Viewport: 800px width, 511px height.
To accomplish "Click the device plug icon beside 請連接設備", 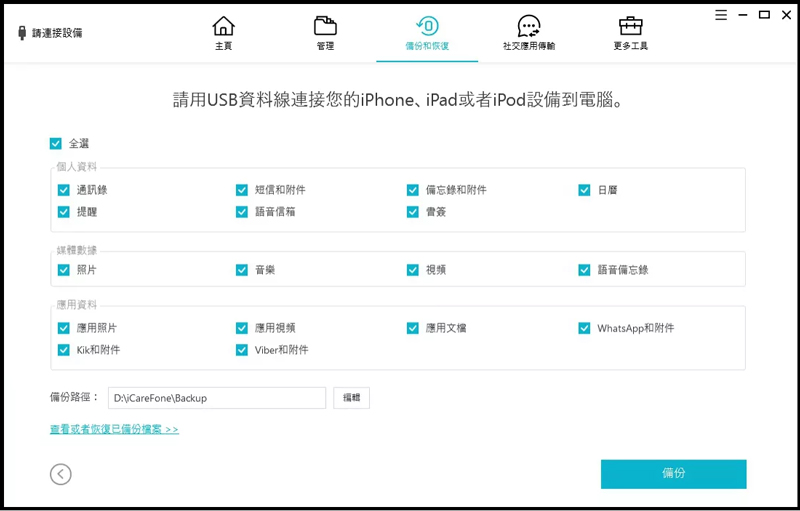I will click(x=22, y=33).
